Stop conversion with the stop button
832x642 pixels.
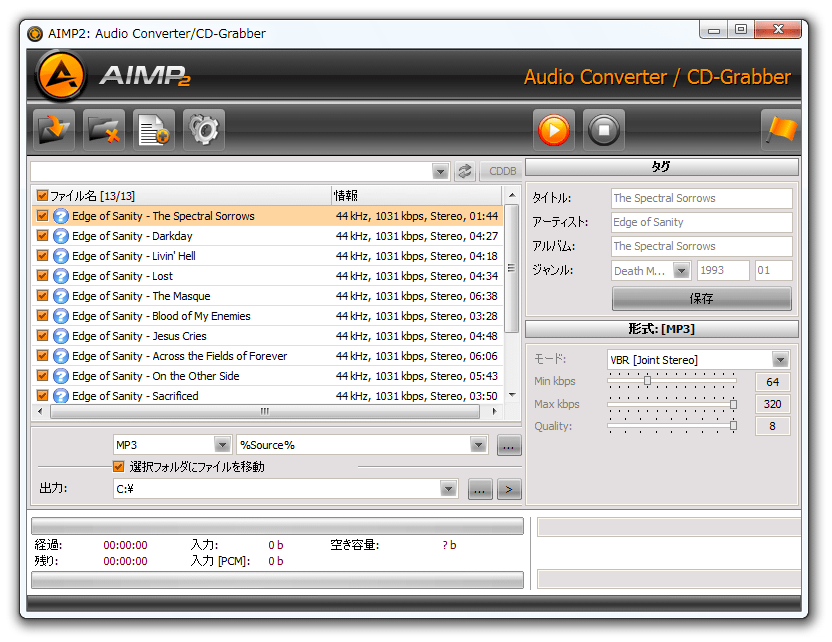(x=604, y=130)
